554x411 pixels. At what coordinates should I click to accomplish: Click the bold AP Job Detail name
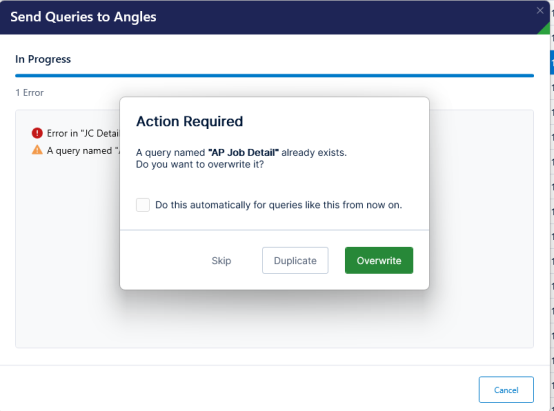click(x=243, y=152)
